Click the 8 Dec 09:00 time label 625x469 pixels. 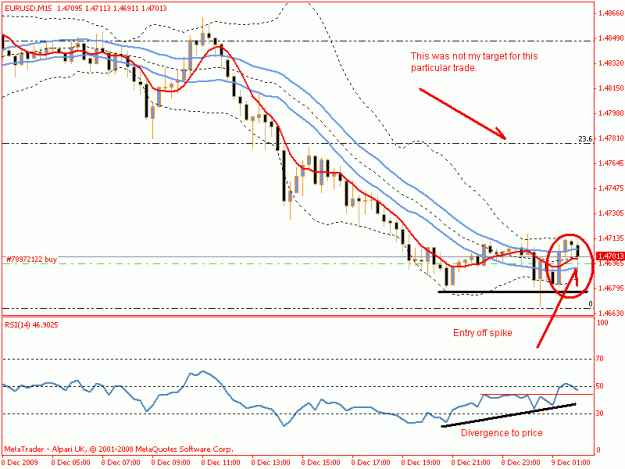[171, 462]
